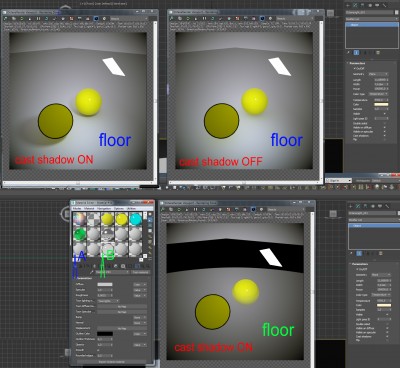Image resolution: width=400 pixels, height=368 pixels.
Task: Click the Displacement No Map button
Action: point(122,328)
